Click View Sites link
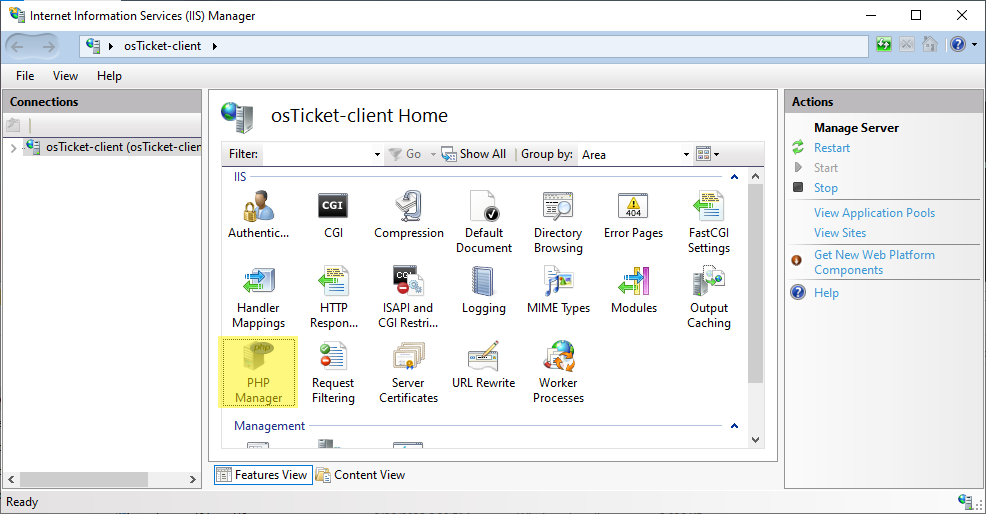Viewport: 986px width, 514px height. click(839, 233)
